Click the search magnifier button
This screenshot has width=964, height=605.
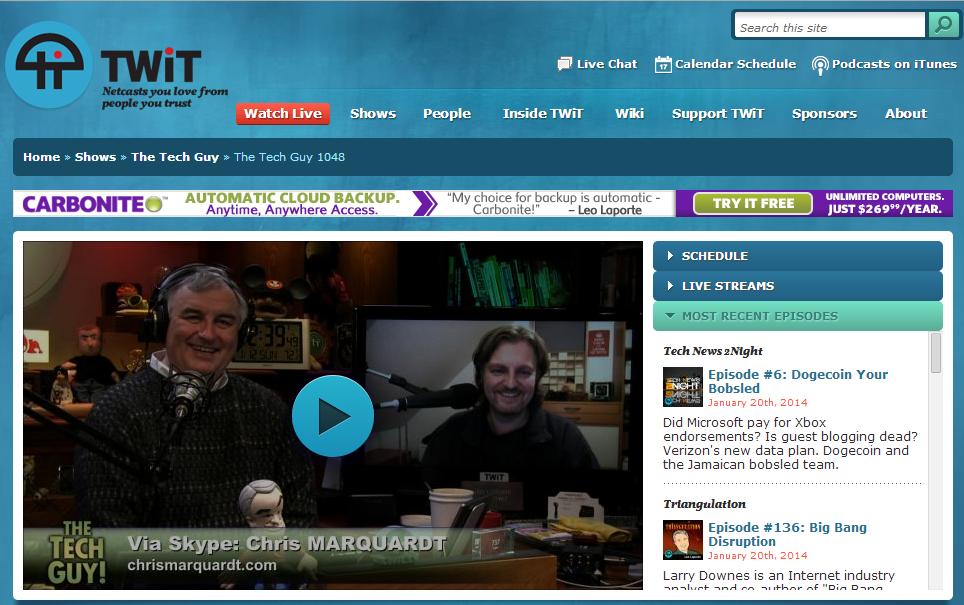[942, 25]
